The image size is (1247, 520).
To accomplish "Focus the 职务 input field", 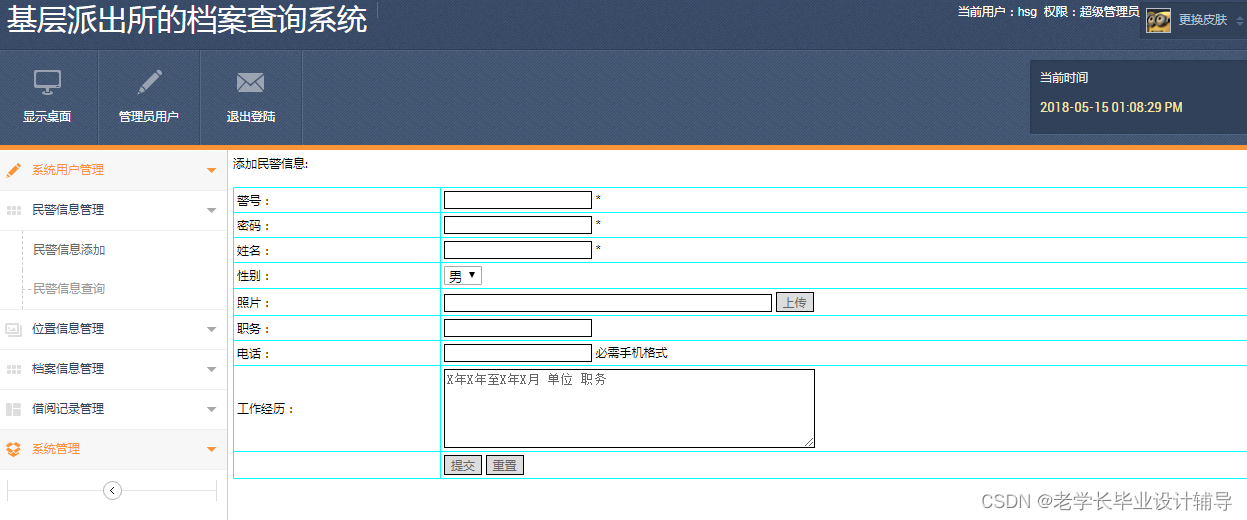I will pyautogui.click(x=518, y=328).
